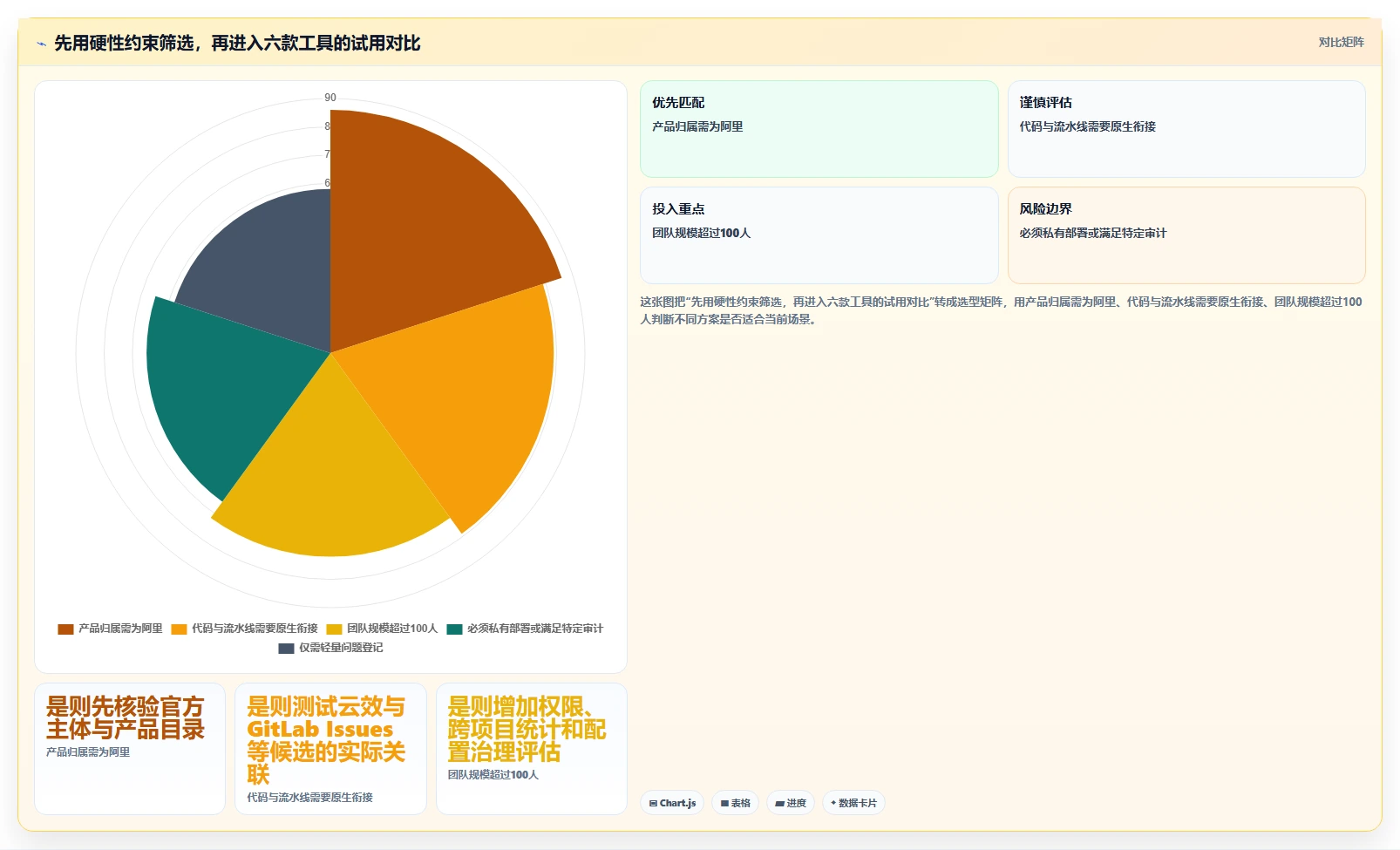This screenshot has width=1400, height=850.
Task: Select the 是则增加权限、跨项目统计 card
Action: [x=532, y=749]
